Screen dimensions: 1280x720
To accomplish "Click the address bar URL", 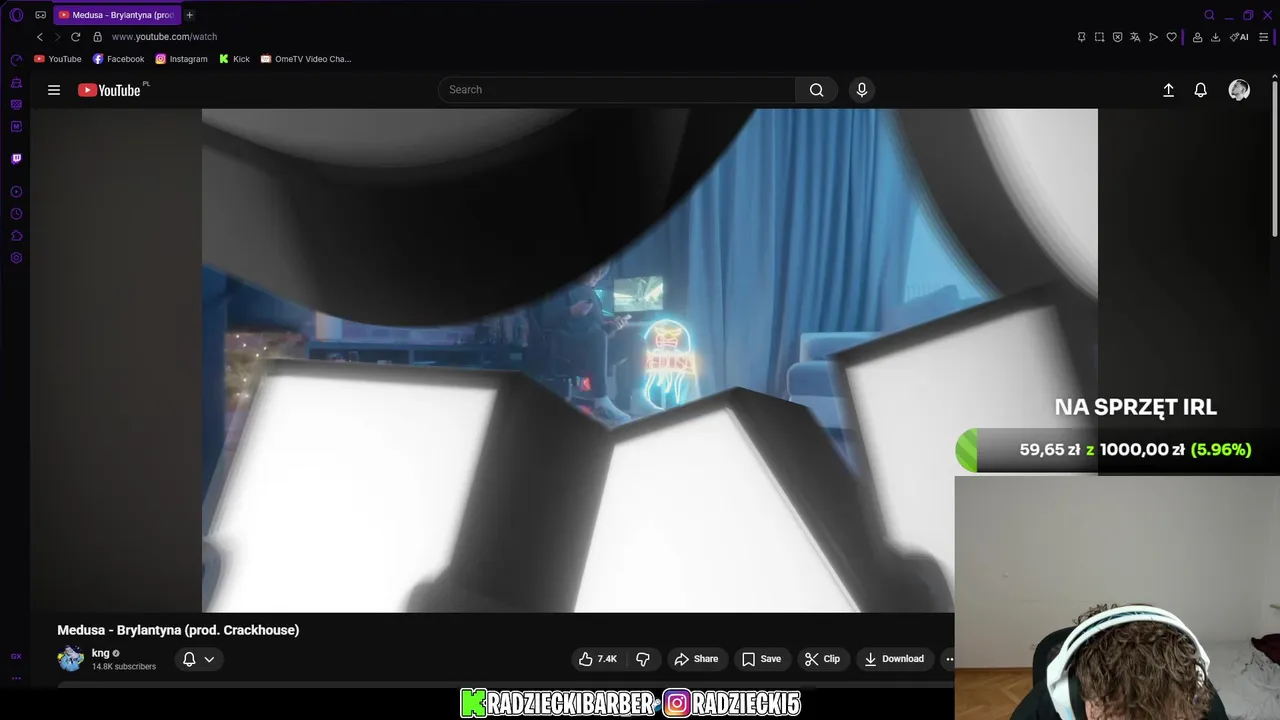I will coord(164,37).
